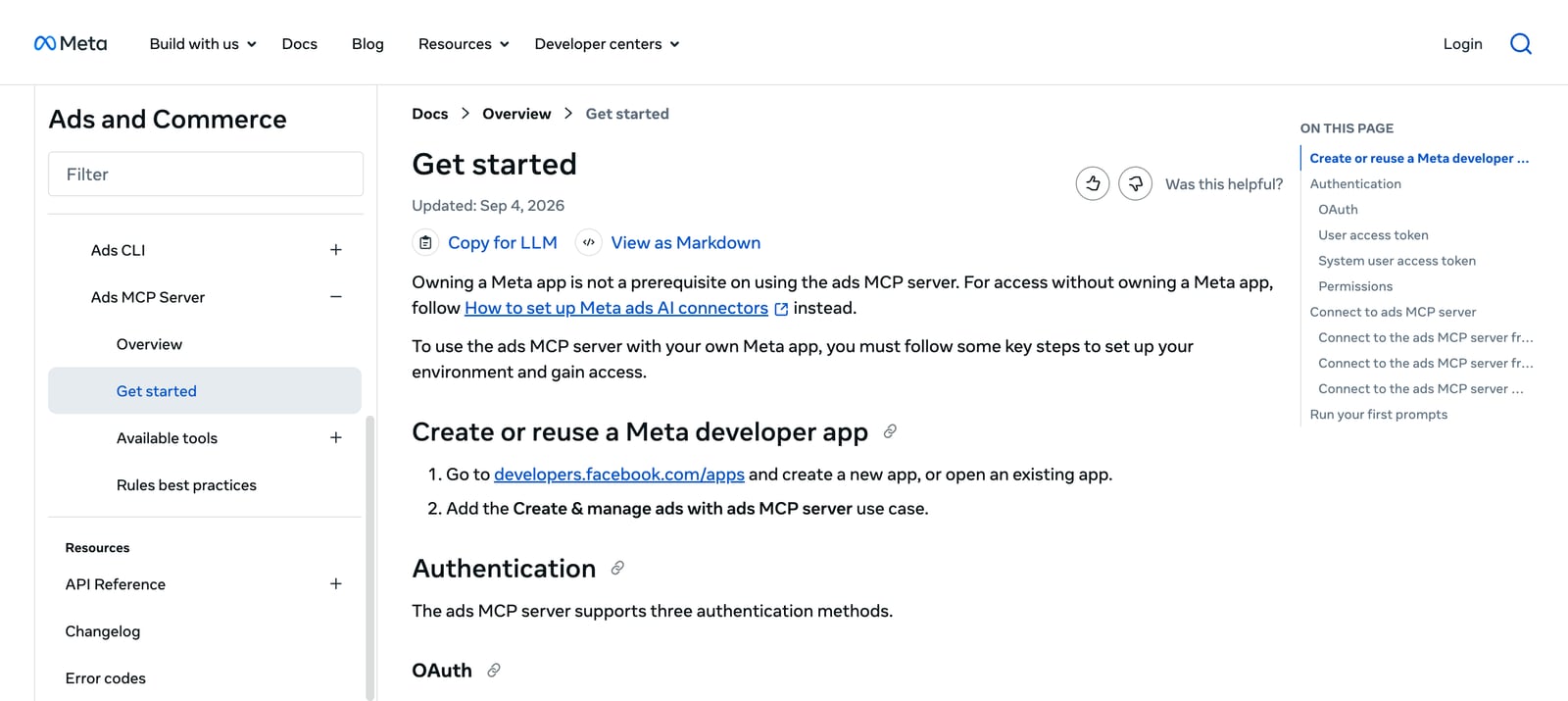Screen dimensions: 1568x701
Task: Jump to Permissions section
Action: click(x=1355, y=285)
